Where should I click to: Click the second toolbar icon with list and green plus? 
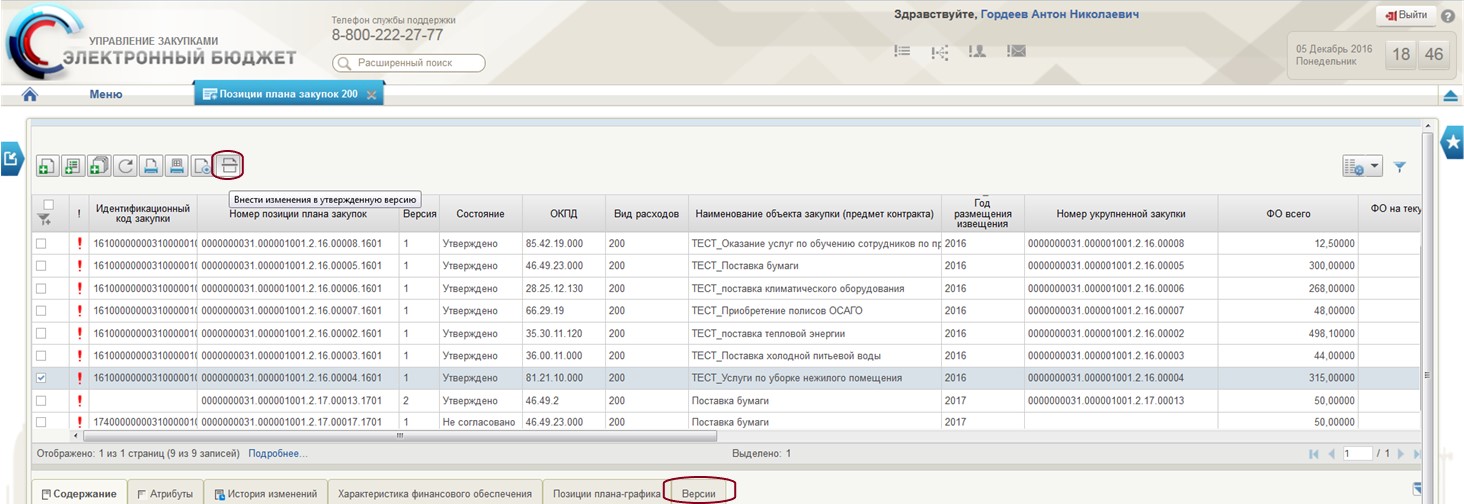click(72, 166)
